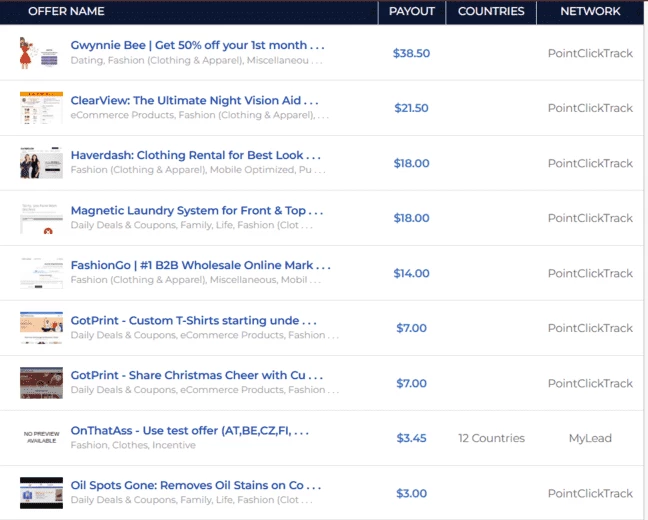Sort by the Countries column header
Image resolution: width=648 pixels, height=520 pixels.
point(491,11)
